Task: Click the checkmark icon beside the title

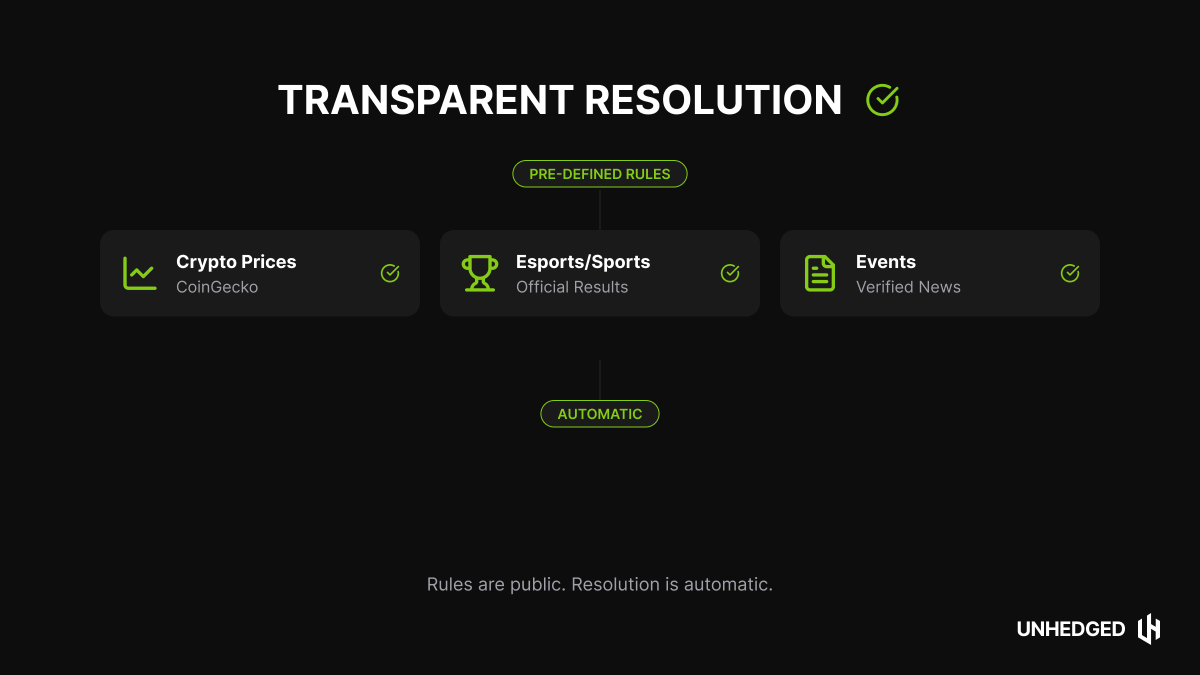Action: pyautogui.click(x=881, y=99)
